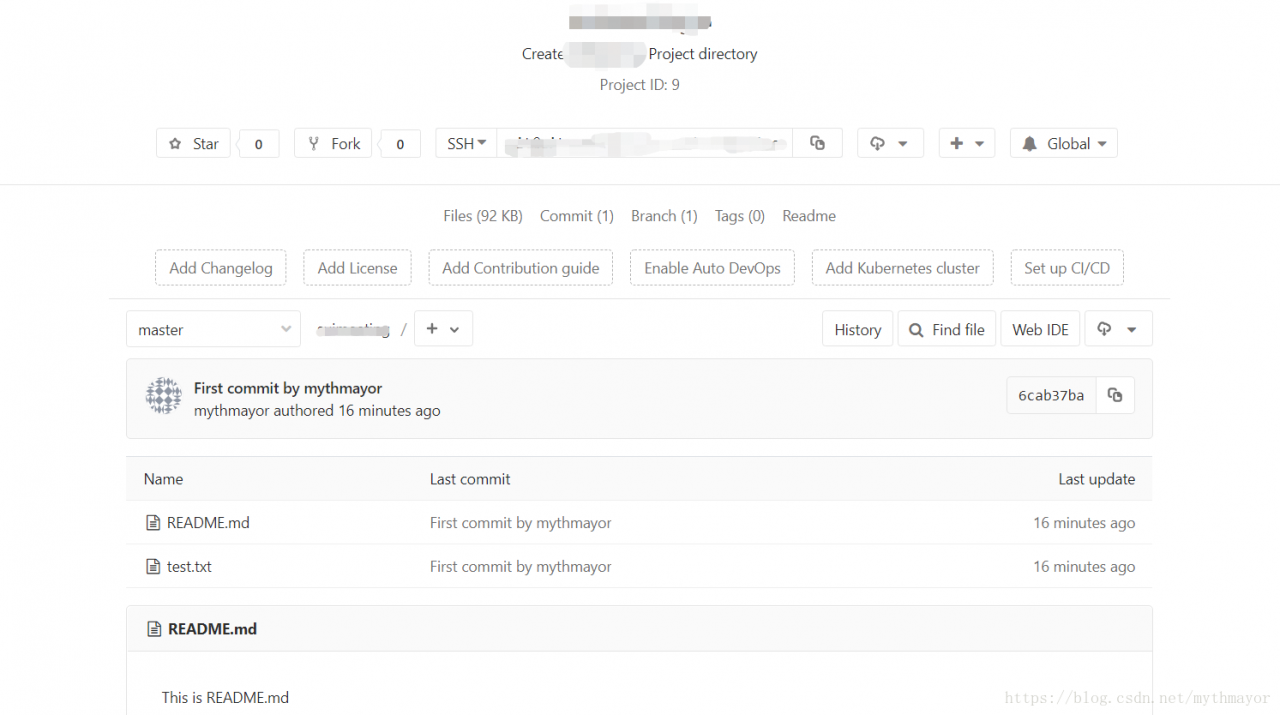The image size is (1280, 715).
Task: Star the project
Action: 194,143
